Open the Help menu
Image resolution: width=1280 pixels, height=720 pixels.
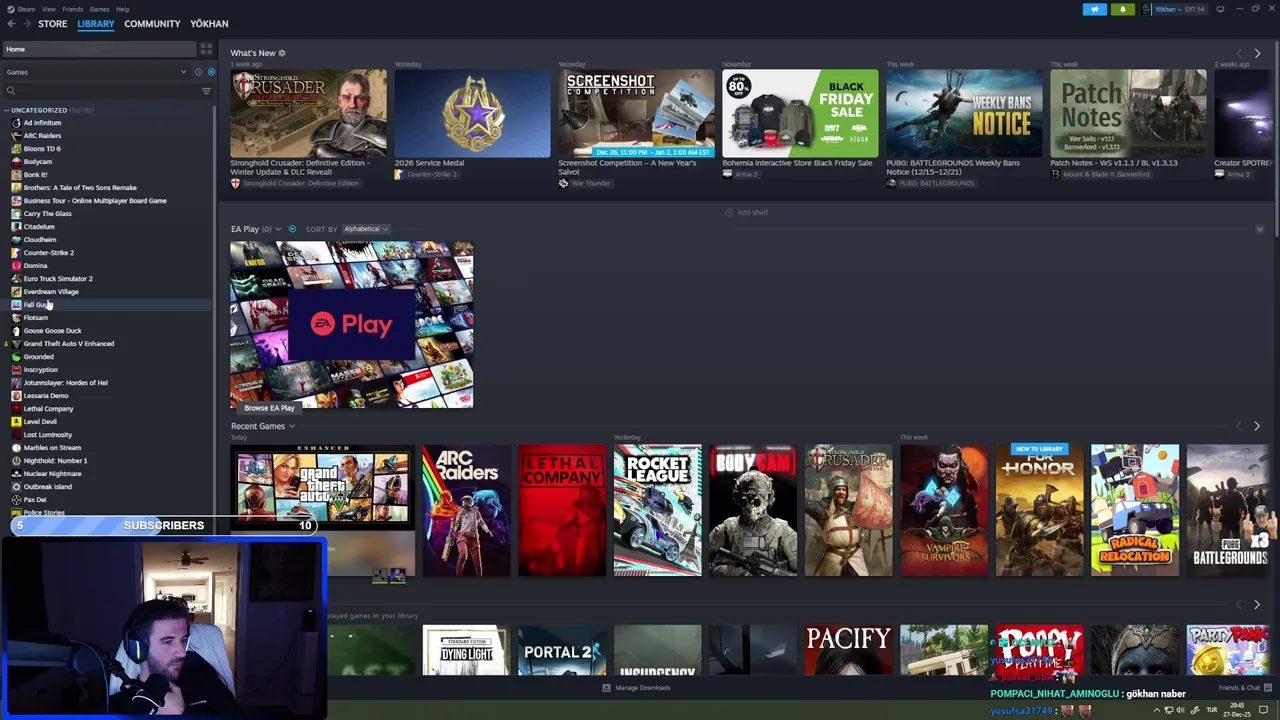122,9
